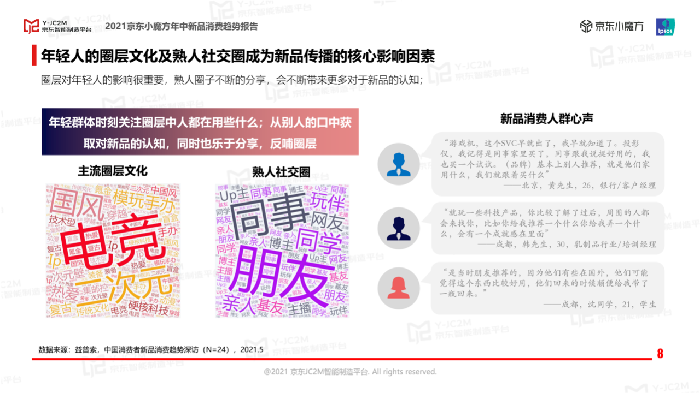Screen dimensions: 700x393
Task: Click the page number 8
Action: pyautogui.click(x=660, y=354)
